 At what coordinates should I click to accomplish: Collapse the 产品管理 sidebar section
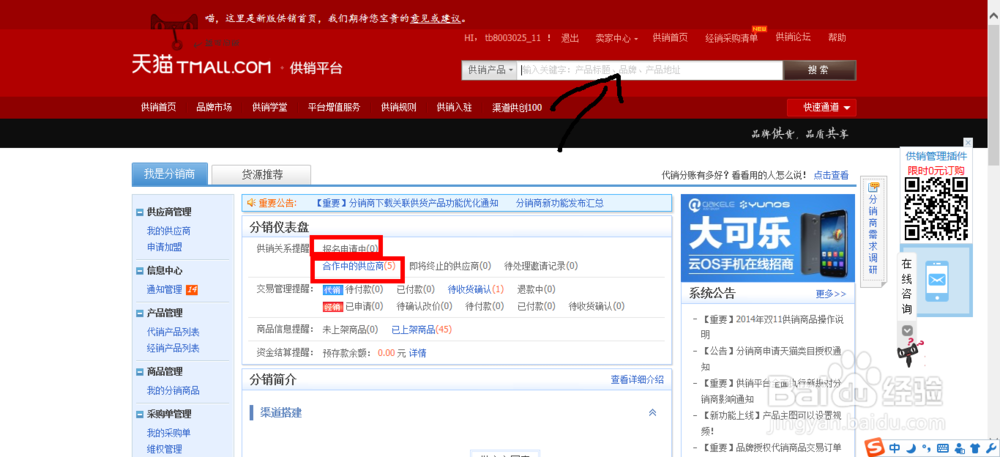click(x=140, y=313)
